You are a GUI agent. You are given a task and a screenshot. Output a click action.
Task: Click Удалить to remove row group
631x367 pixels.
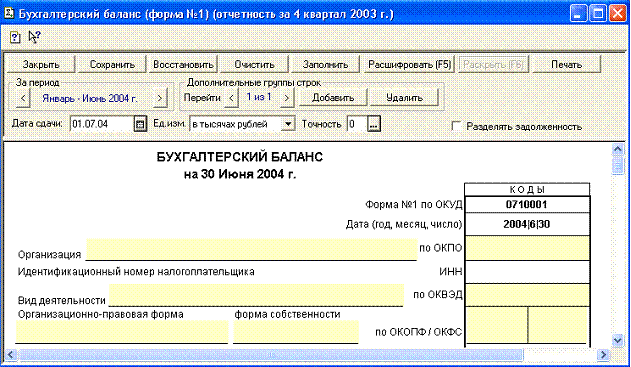click(404, 98)
